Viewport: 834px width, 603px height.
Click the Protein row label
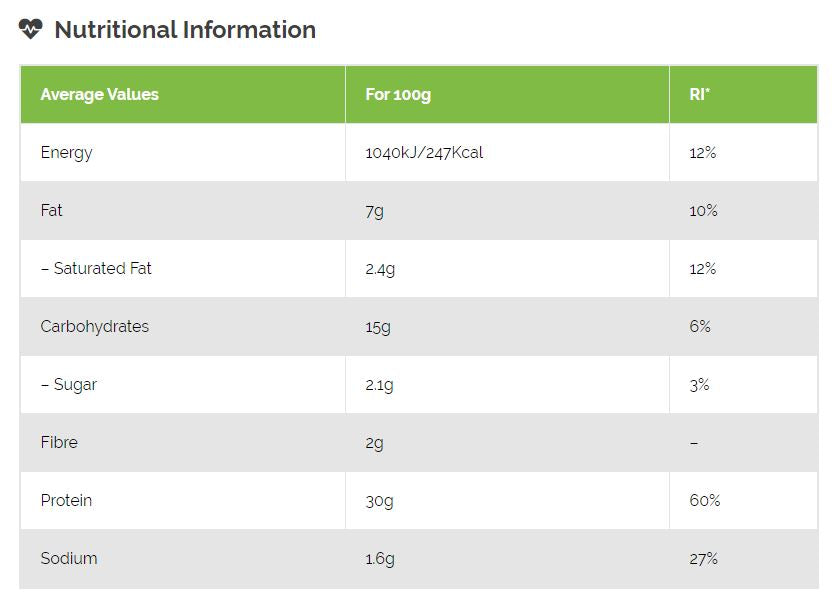point(66,501)
